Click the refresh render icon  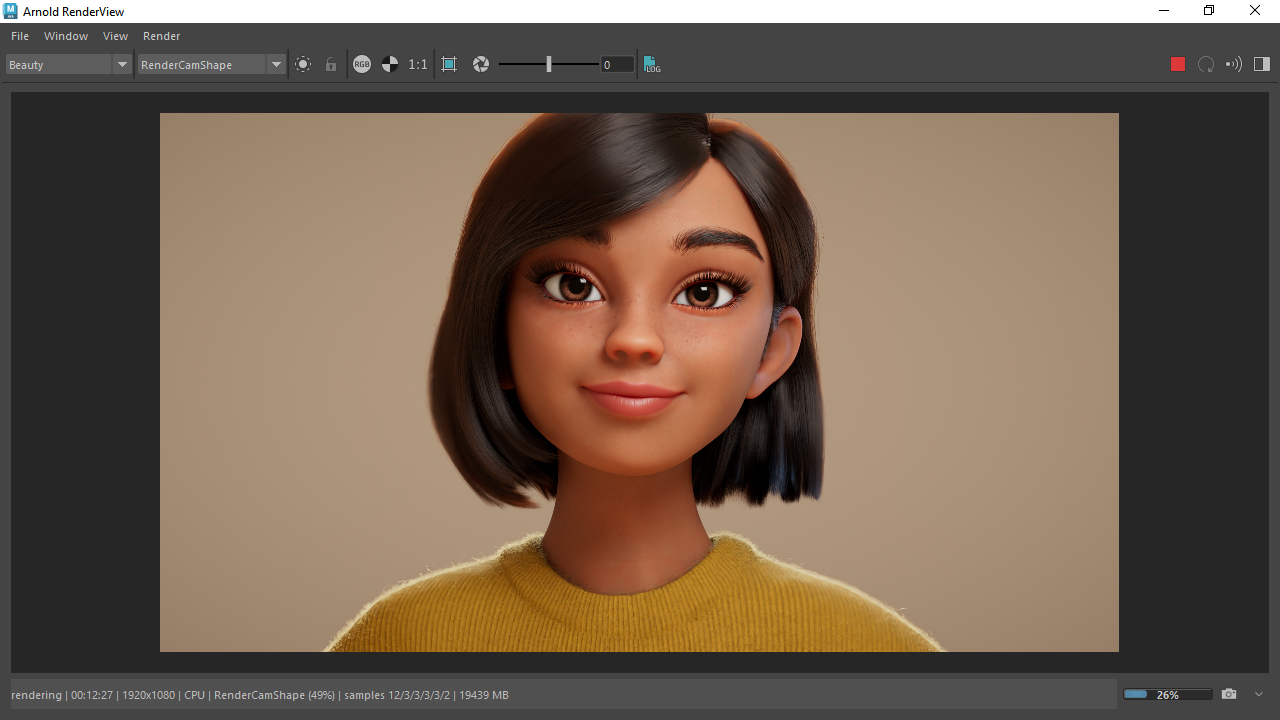1206,64
